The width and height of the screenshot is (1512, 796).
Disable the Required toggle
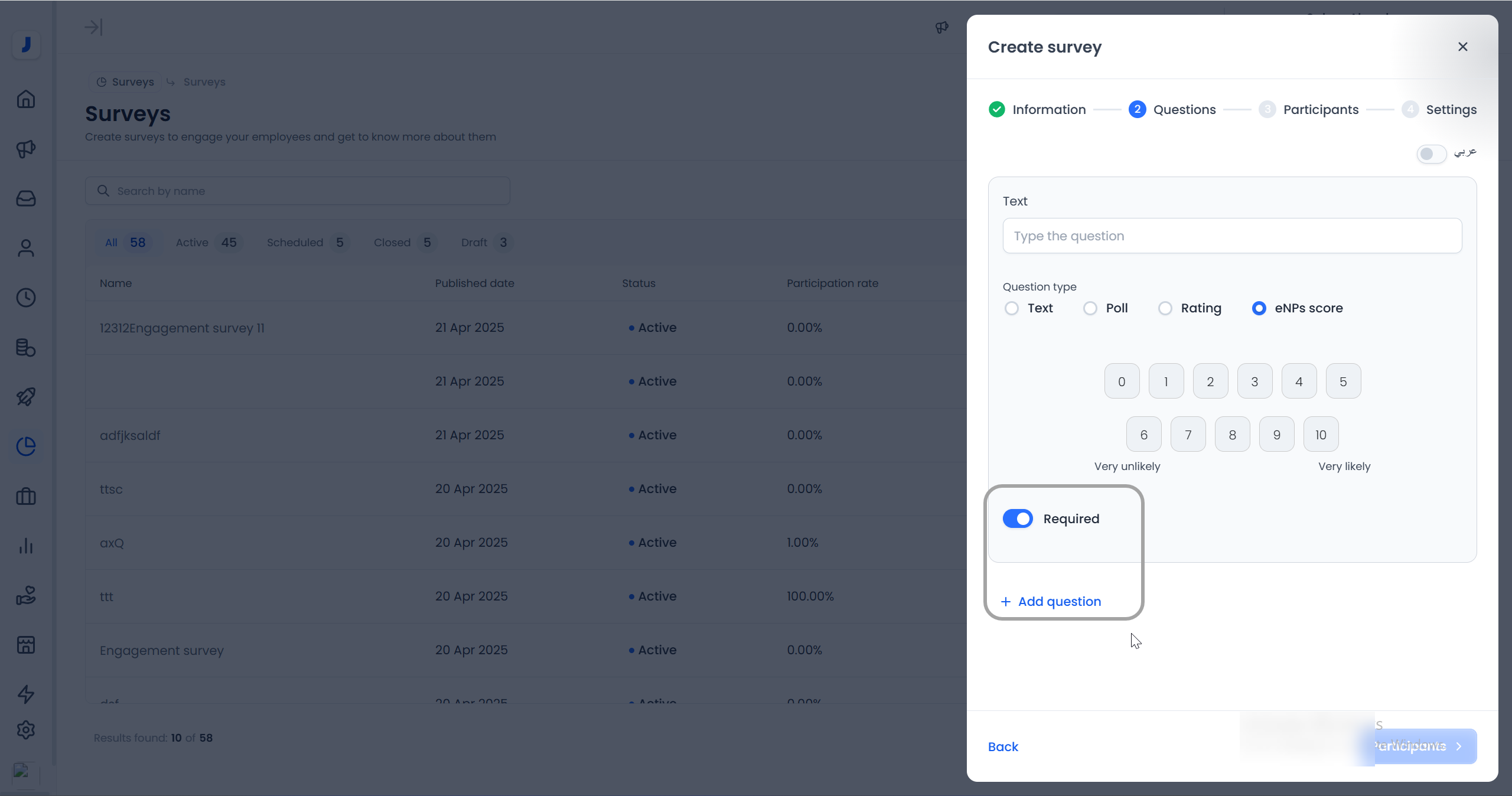1018,519
